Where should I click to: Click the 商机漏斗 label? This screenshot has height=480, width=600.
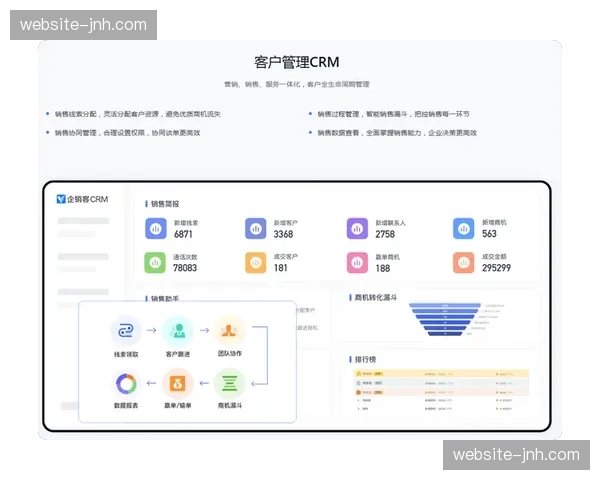[230, 405]
